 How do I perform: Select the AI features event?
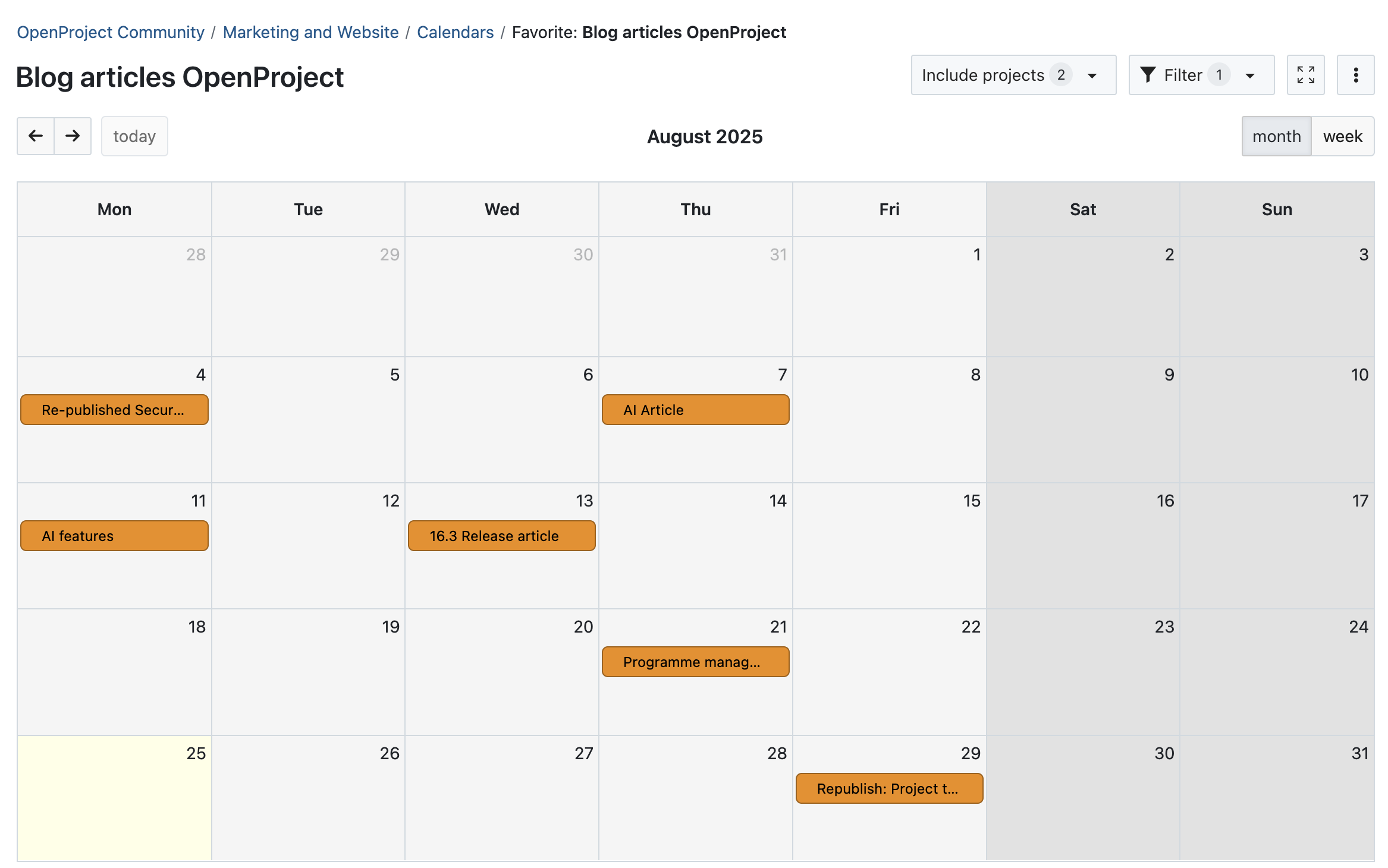[114, 536]
